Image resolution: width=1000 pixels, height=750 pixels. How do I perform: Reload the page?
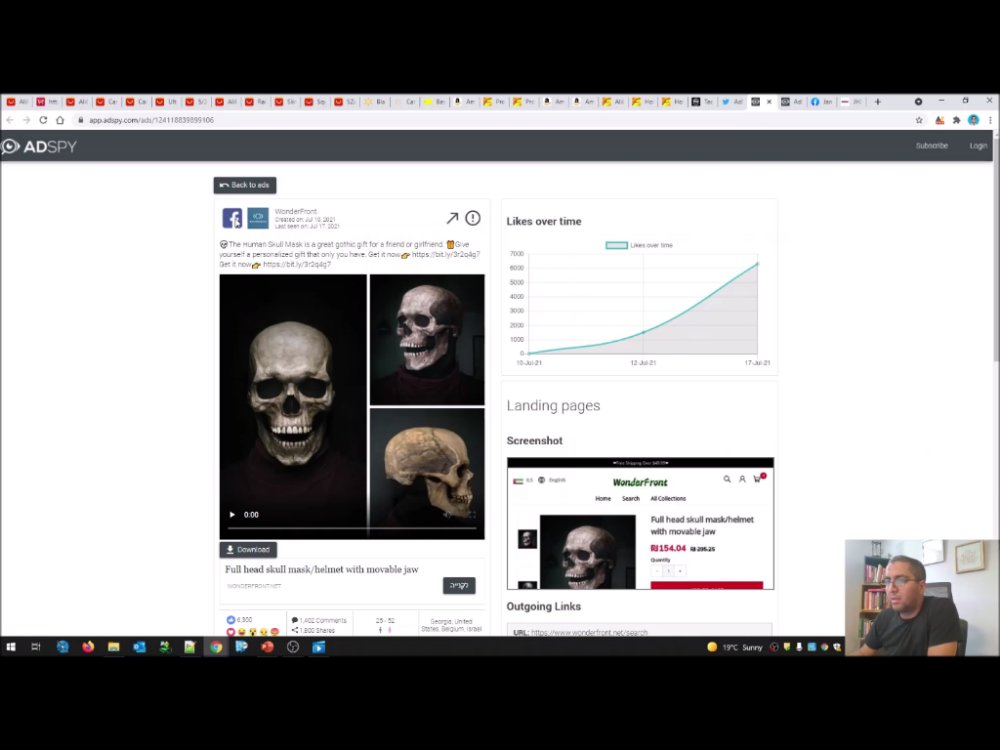coord(43,120)
